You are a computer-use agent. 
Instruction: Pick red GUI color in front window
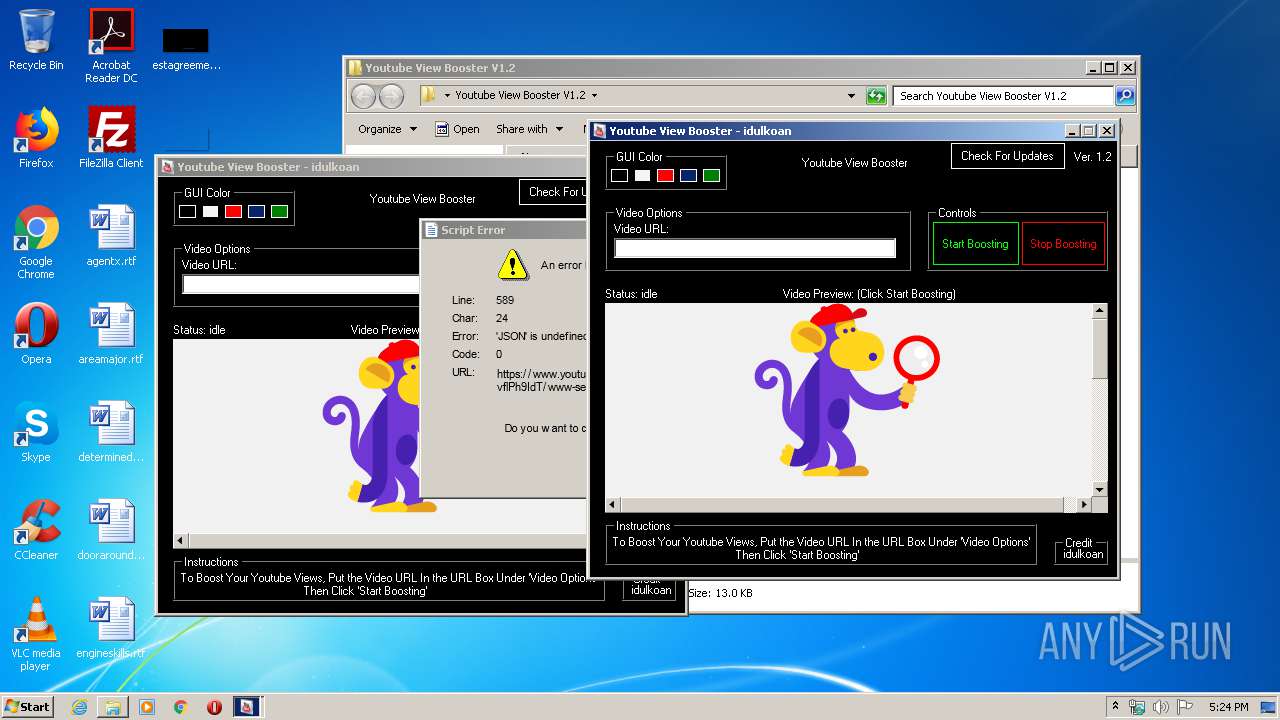pyautogui.click(x=665, y=176)
